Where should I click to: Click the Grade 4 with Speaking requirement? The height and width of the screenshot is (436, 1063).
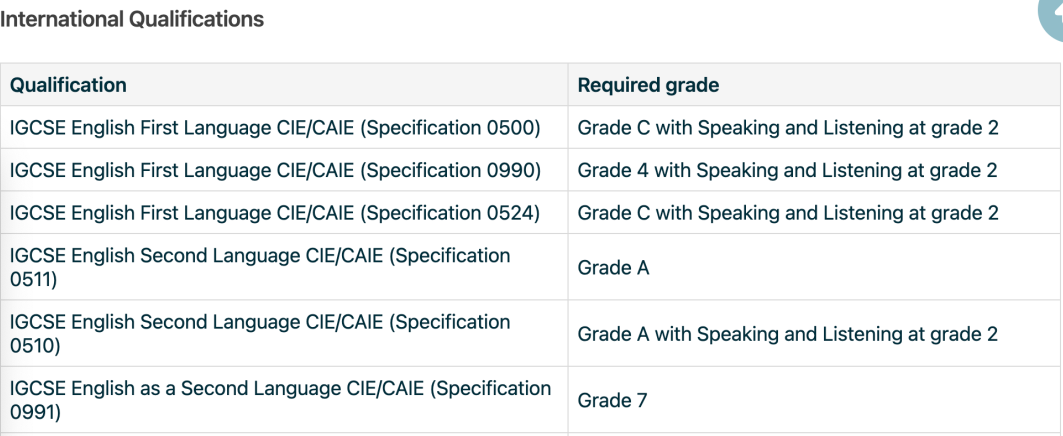814,170
